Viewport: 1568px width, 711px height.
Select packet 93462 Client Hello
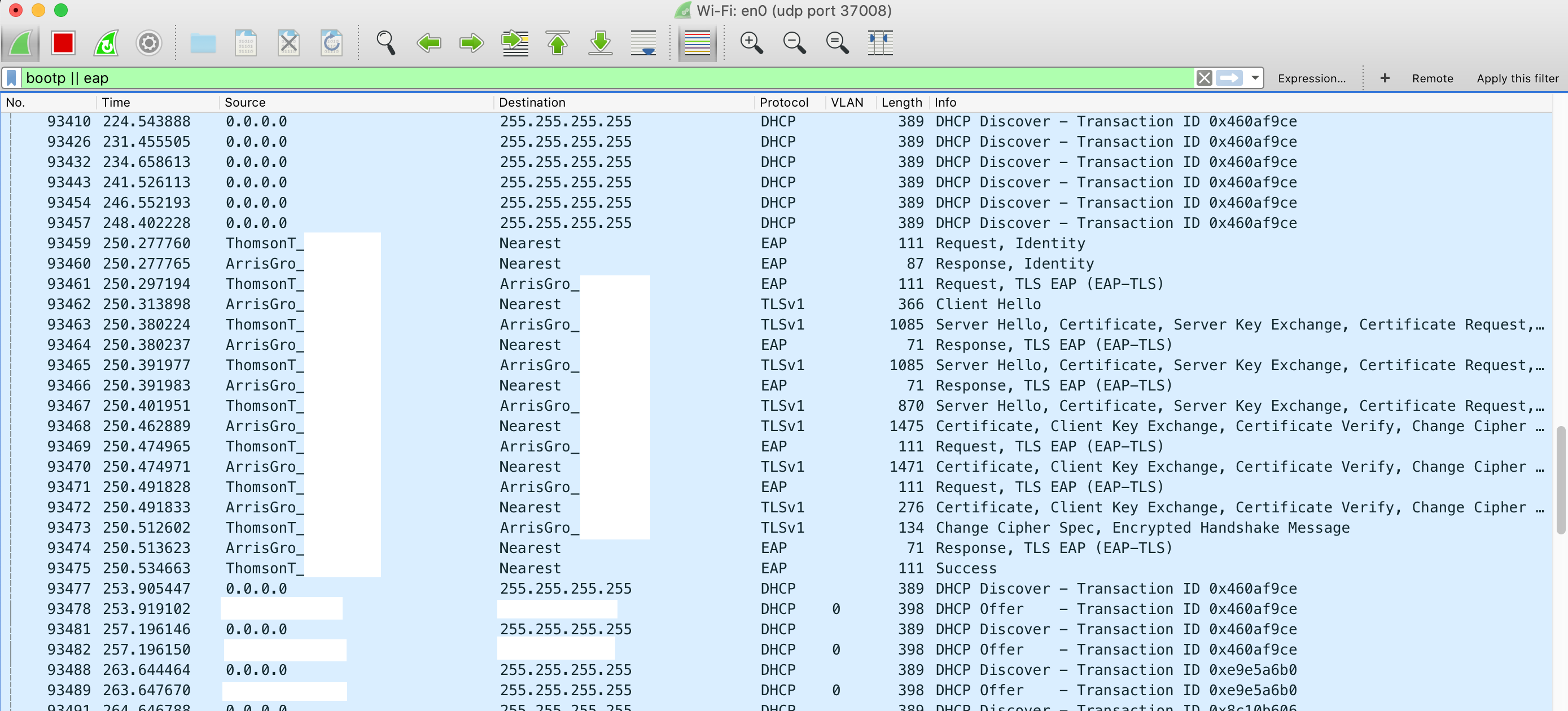click(x=776, y=304)
